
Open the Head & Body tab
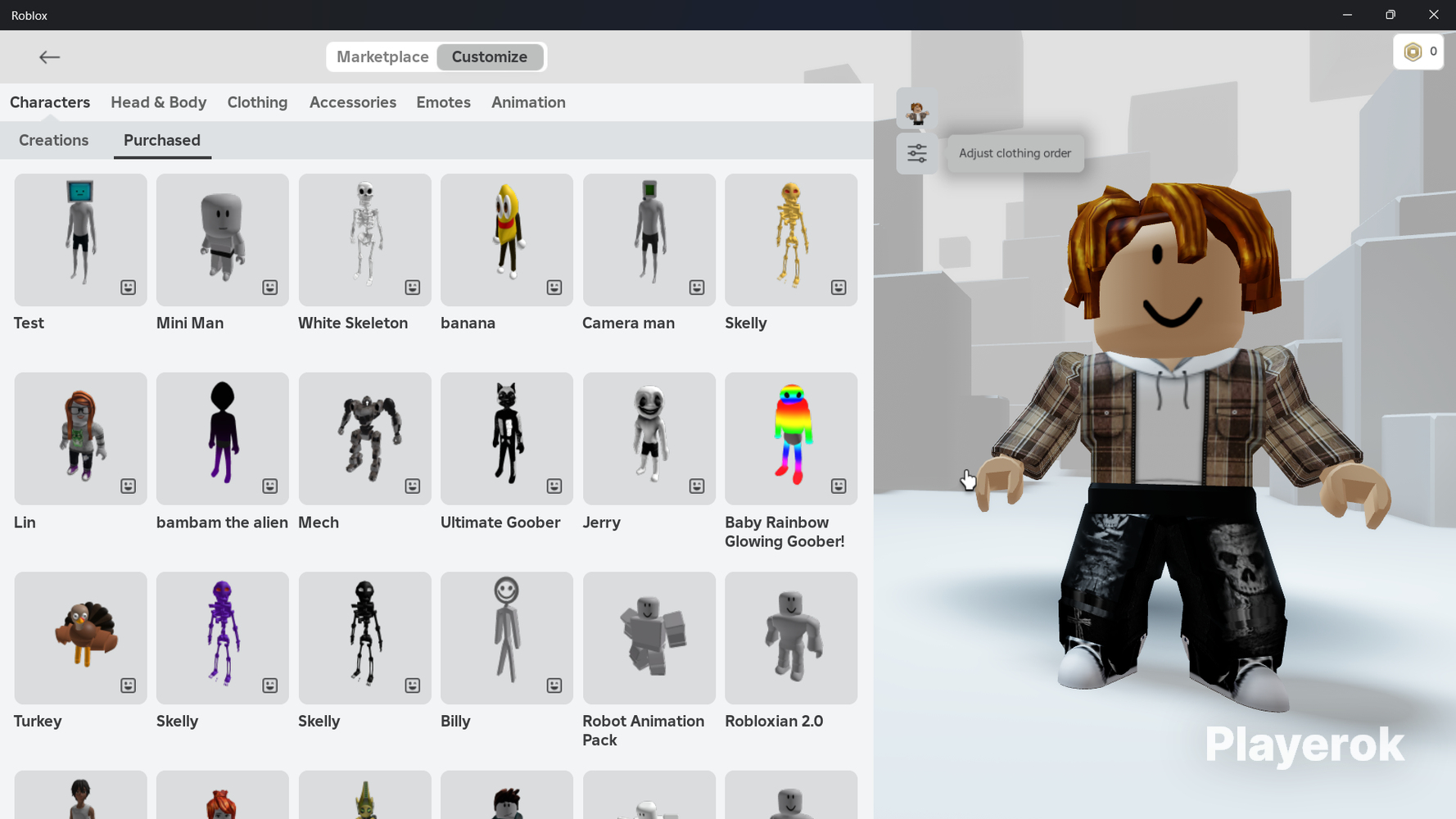point(159,102)
